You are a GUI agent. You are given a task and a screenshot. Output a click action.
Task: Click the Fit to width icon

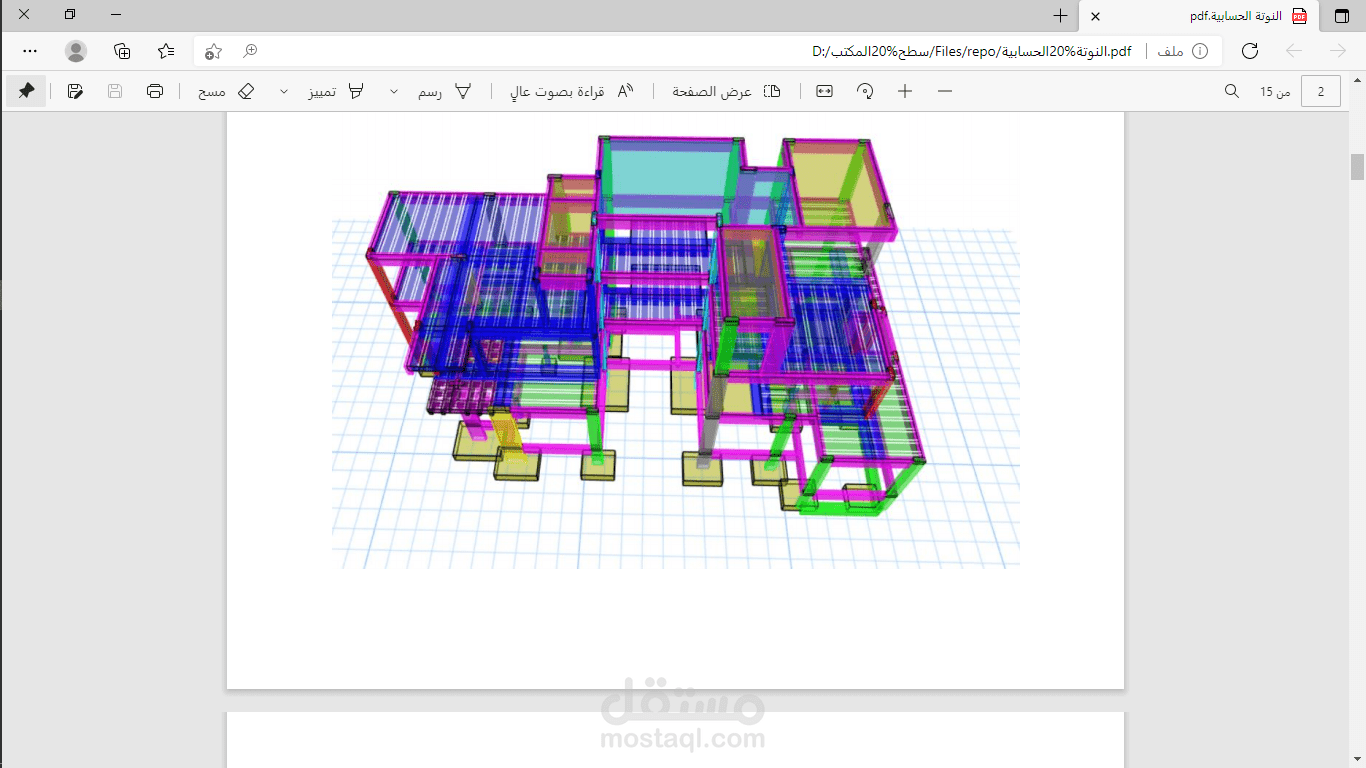click(x=824, y=91)
